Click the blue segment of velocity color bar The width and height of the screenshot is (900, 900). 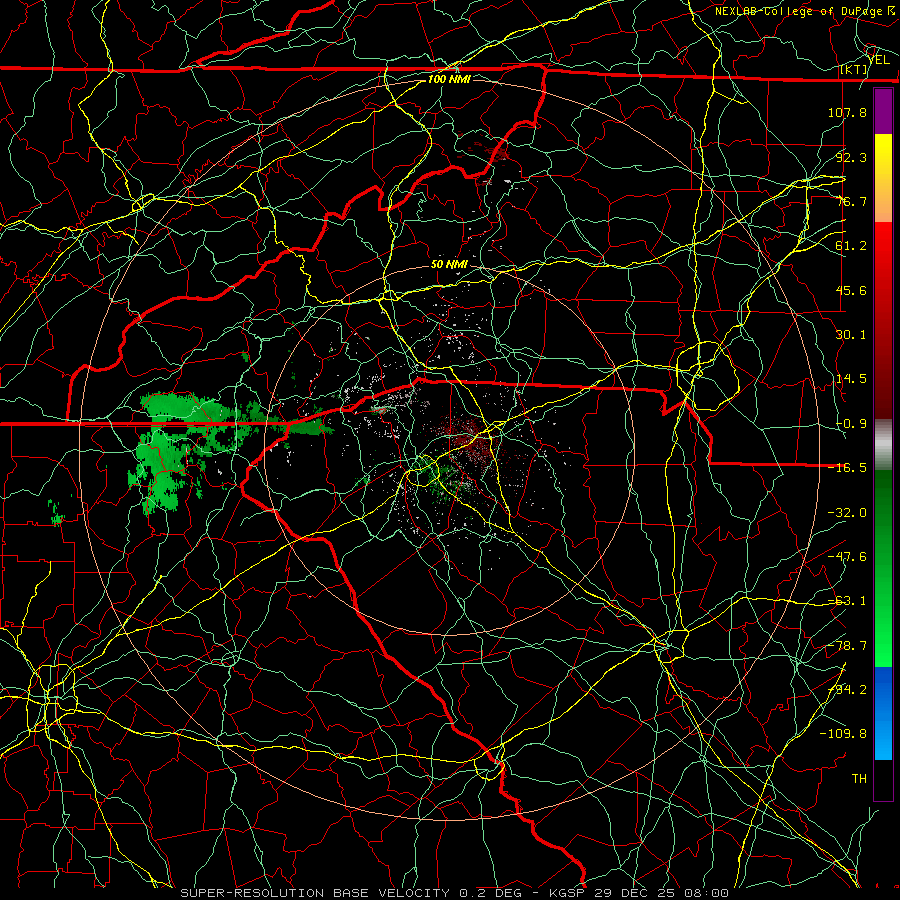pos(883,713)
